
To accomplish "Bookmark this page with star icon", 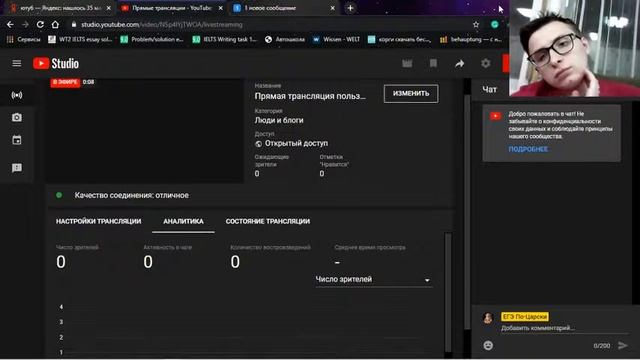I will point(476,24).
